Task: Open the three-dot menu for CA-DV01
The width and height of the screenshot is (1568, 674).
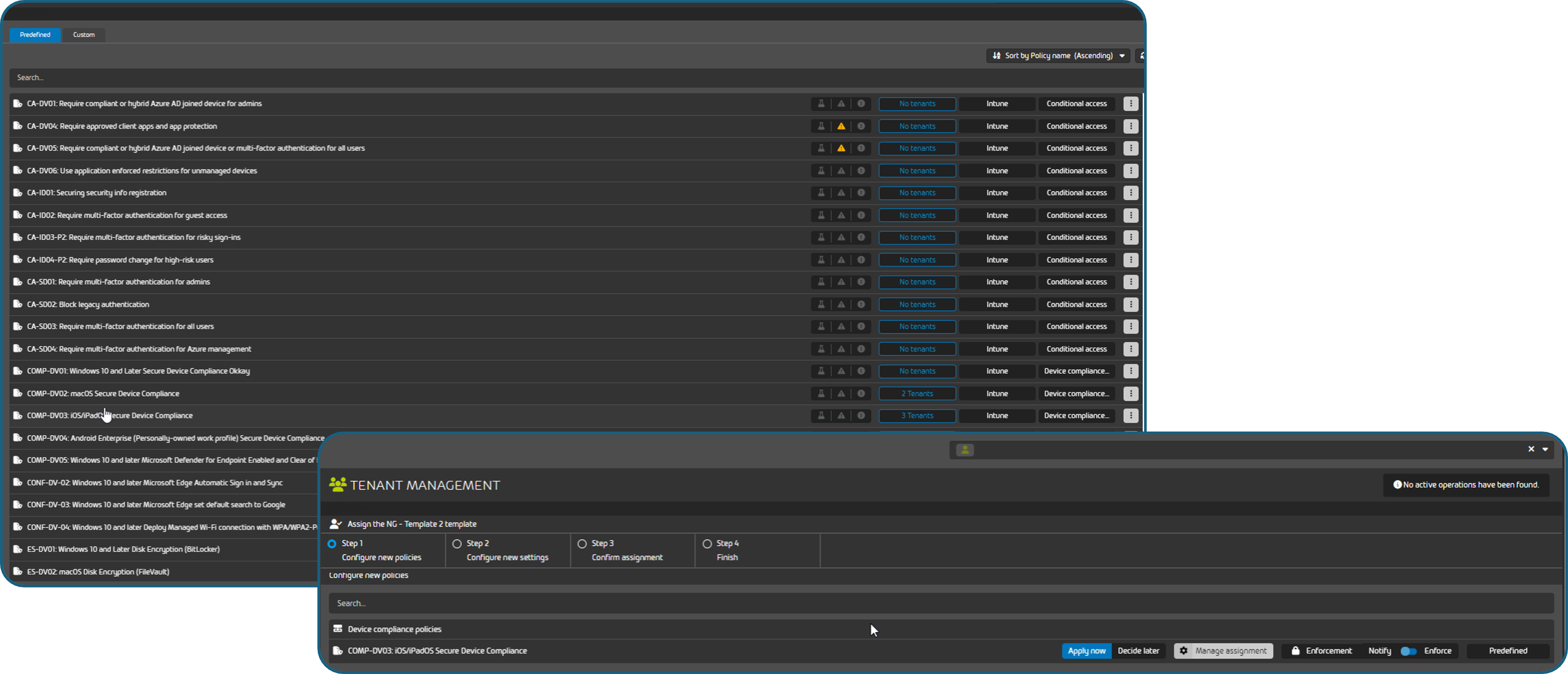Action: coord(1130,104)
